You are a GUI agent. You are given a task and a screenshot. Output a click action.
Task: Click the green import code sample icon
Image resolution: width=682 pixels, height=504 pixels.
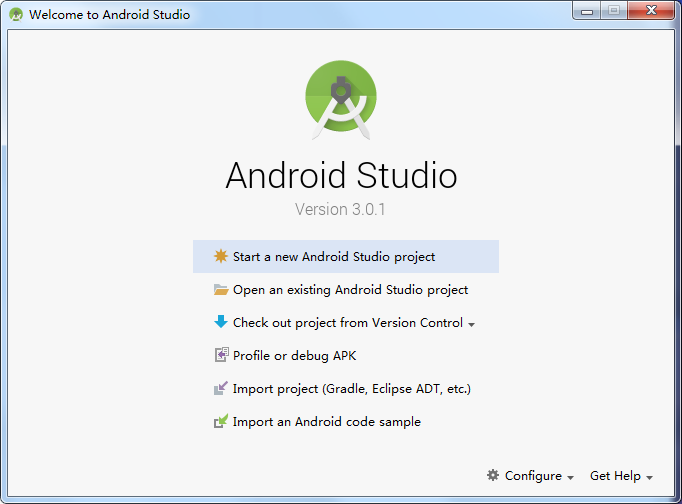[221, 421]
